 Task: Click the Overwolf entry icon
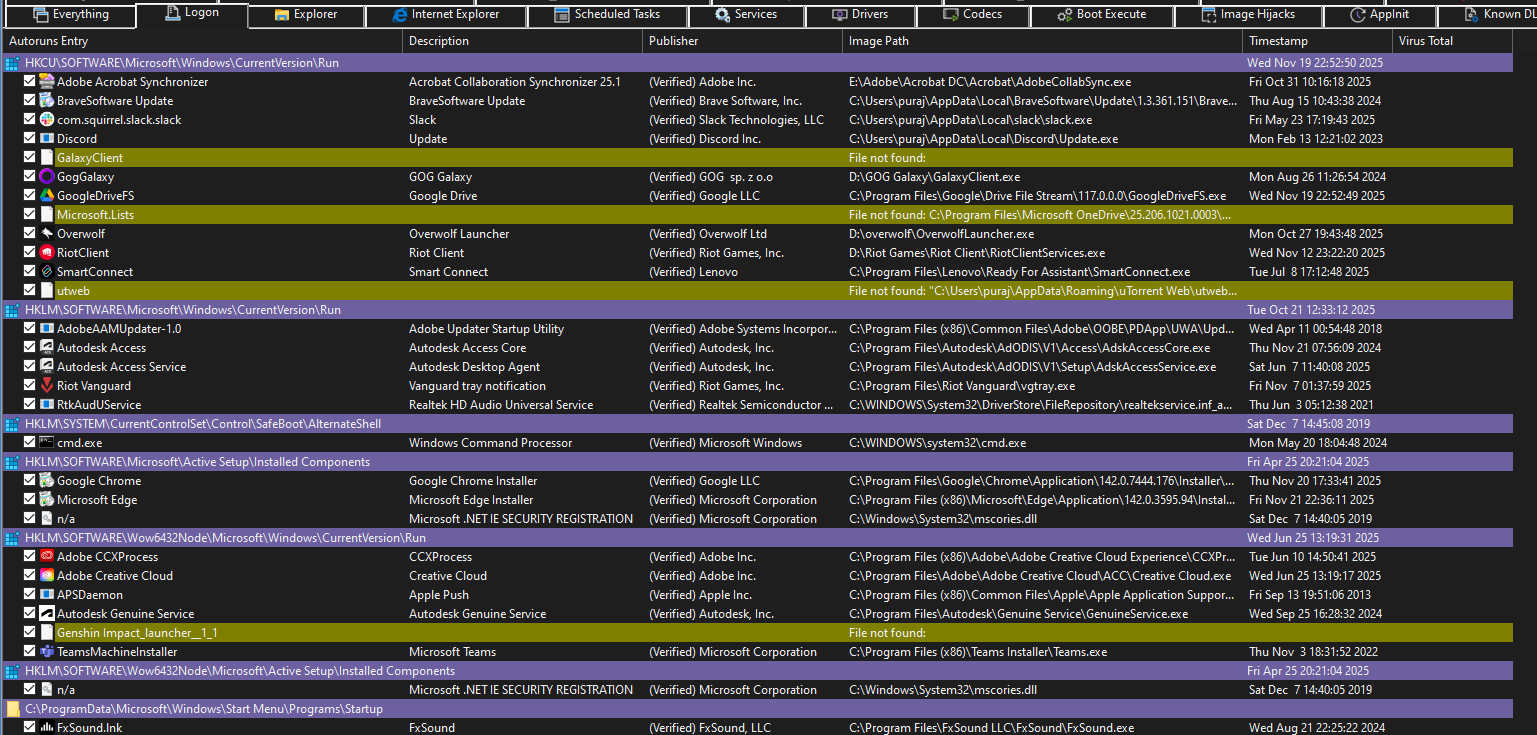point(46,234)
